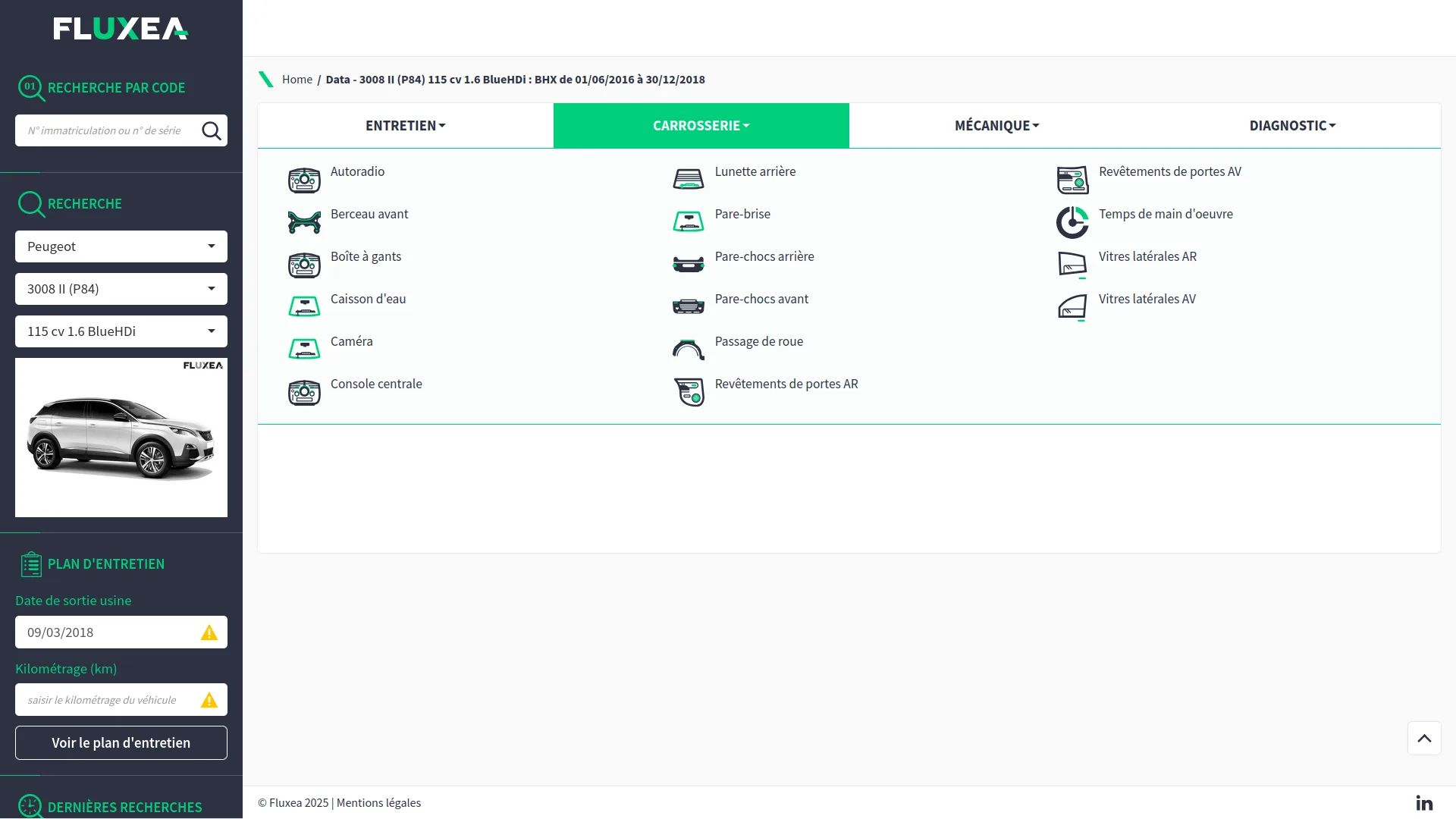Click Voir le plan d'entretien button

coord(121,742)
